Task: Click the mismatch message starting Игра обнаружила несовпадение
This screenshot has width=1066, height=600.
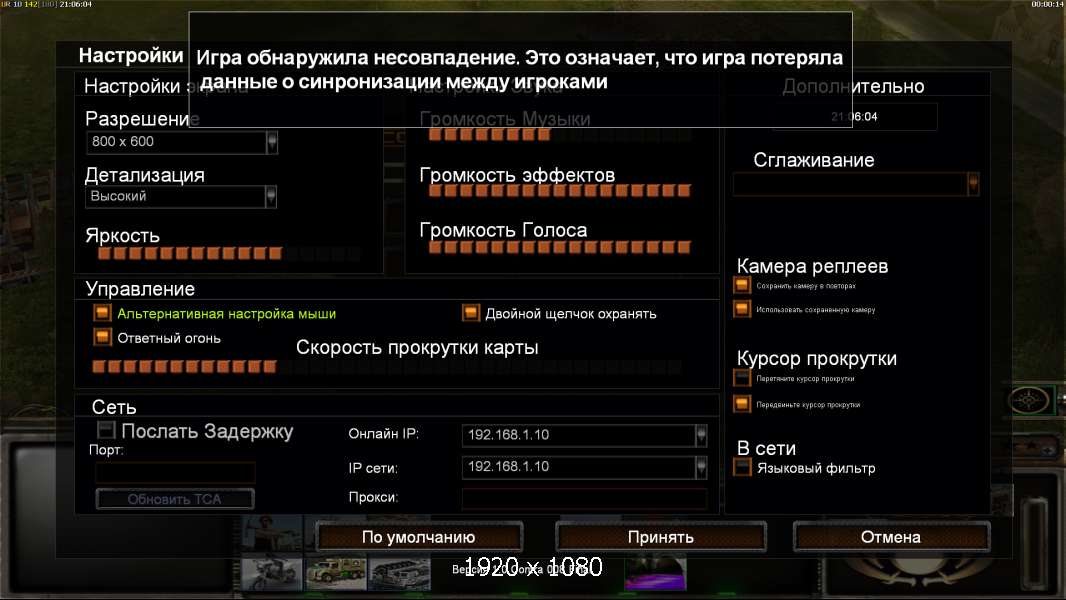Action: pyautogui.click(x=520, y=69)
